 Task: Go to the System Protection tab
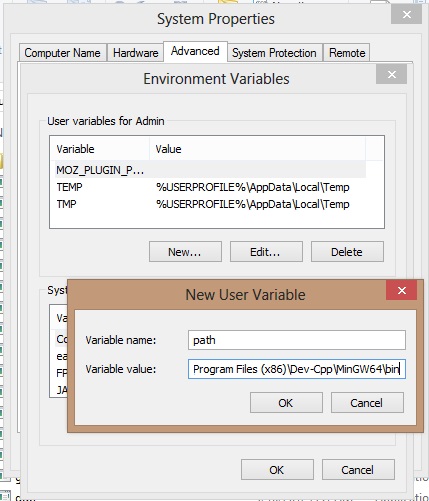pyautogui.click(x=274, y=53)
